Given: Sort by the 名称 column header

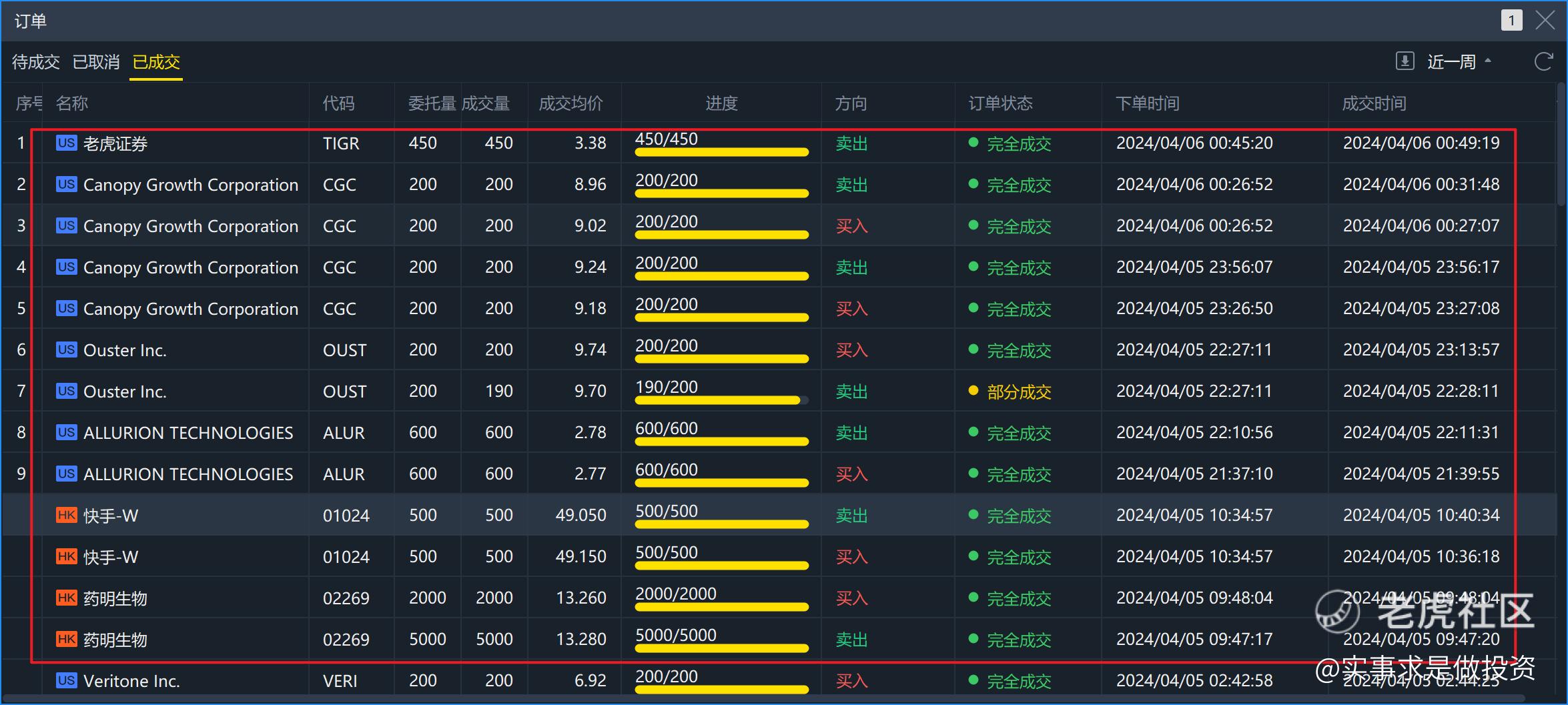Looking at the screenshot, I should click(x=72, y=103).
